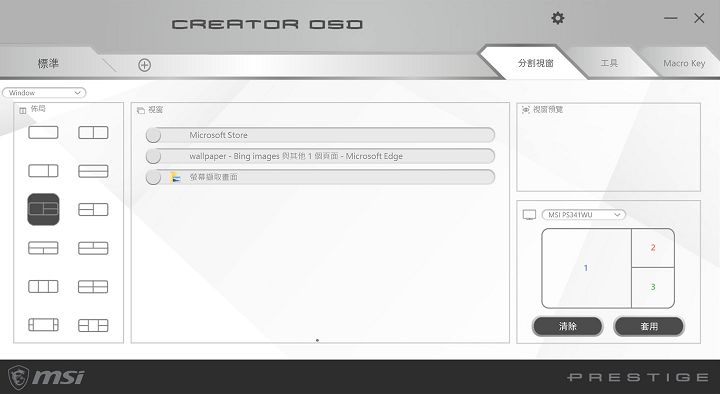Add a new profile with the plus icon
Image resolution: width=720 pixels, height=394 pixels.
tap(145, 65)
